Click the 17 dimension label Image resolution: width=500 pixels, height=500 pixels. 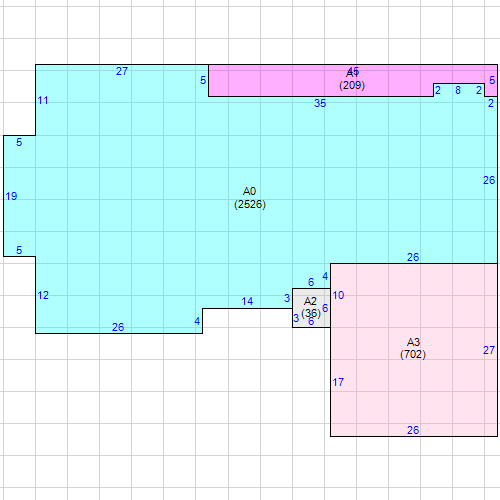pos(338,382)
